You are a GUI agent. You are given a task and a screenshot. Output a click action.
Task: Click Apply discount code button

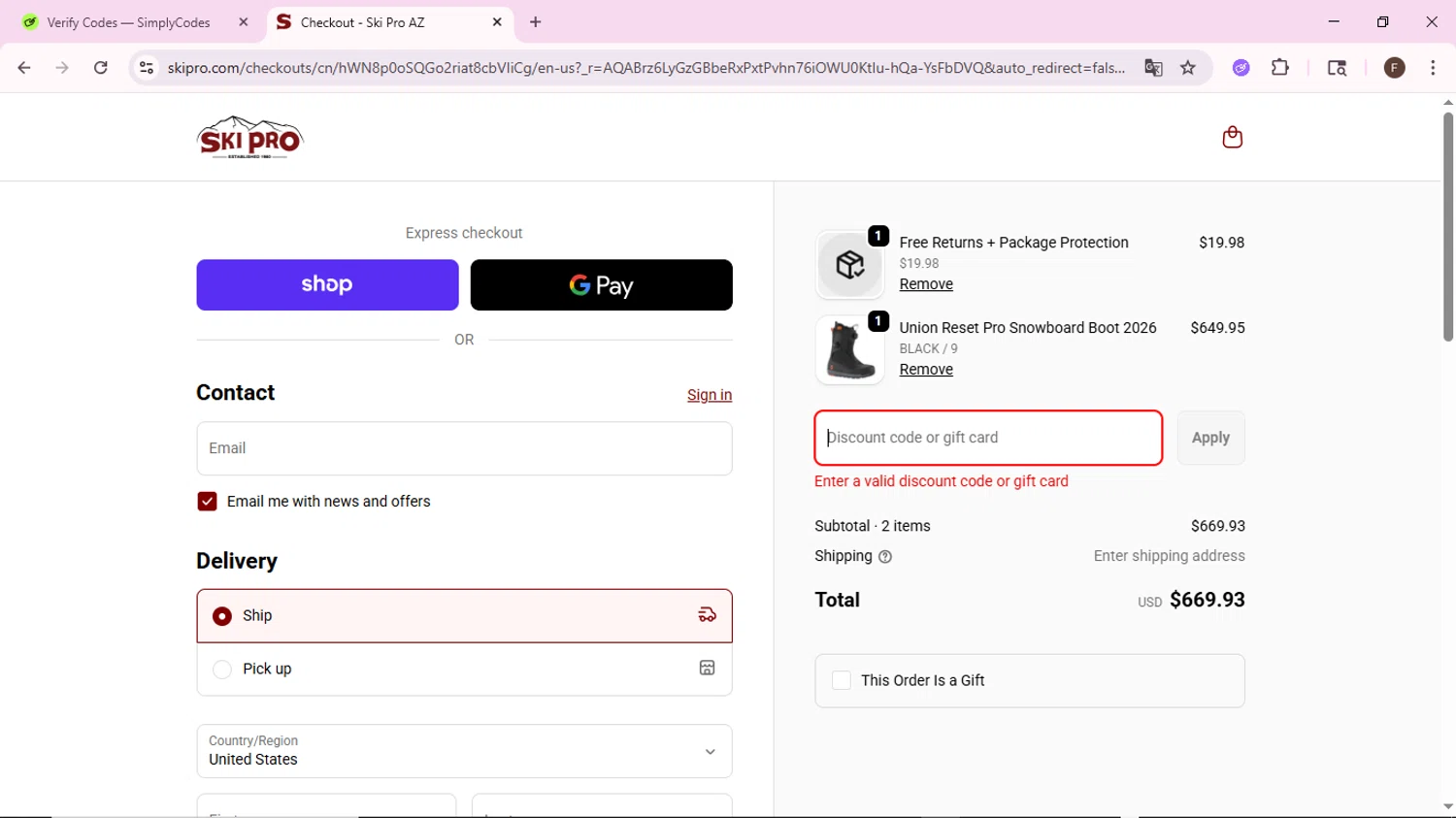pos(1210,438)
